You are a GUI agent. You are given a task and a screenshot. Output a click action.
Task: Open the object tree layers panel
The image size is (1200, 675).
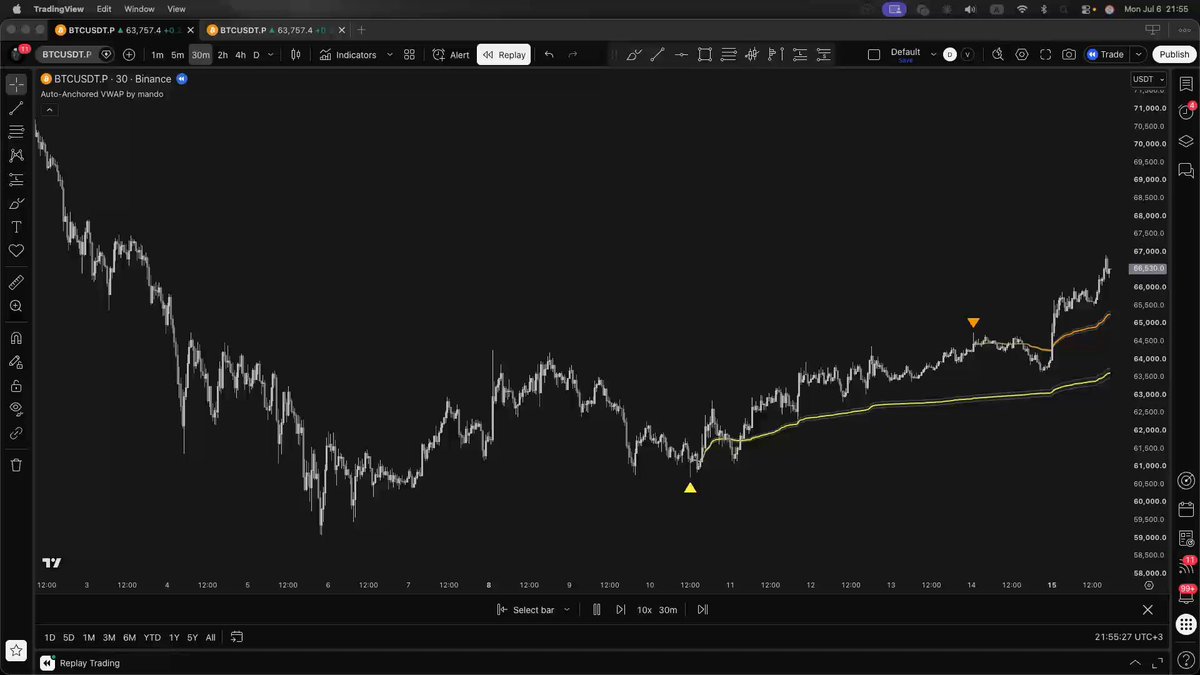(1186, 141)
